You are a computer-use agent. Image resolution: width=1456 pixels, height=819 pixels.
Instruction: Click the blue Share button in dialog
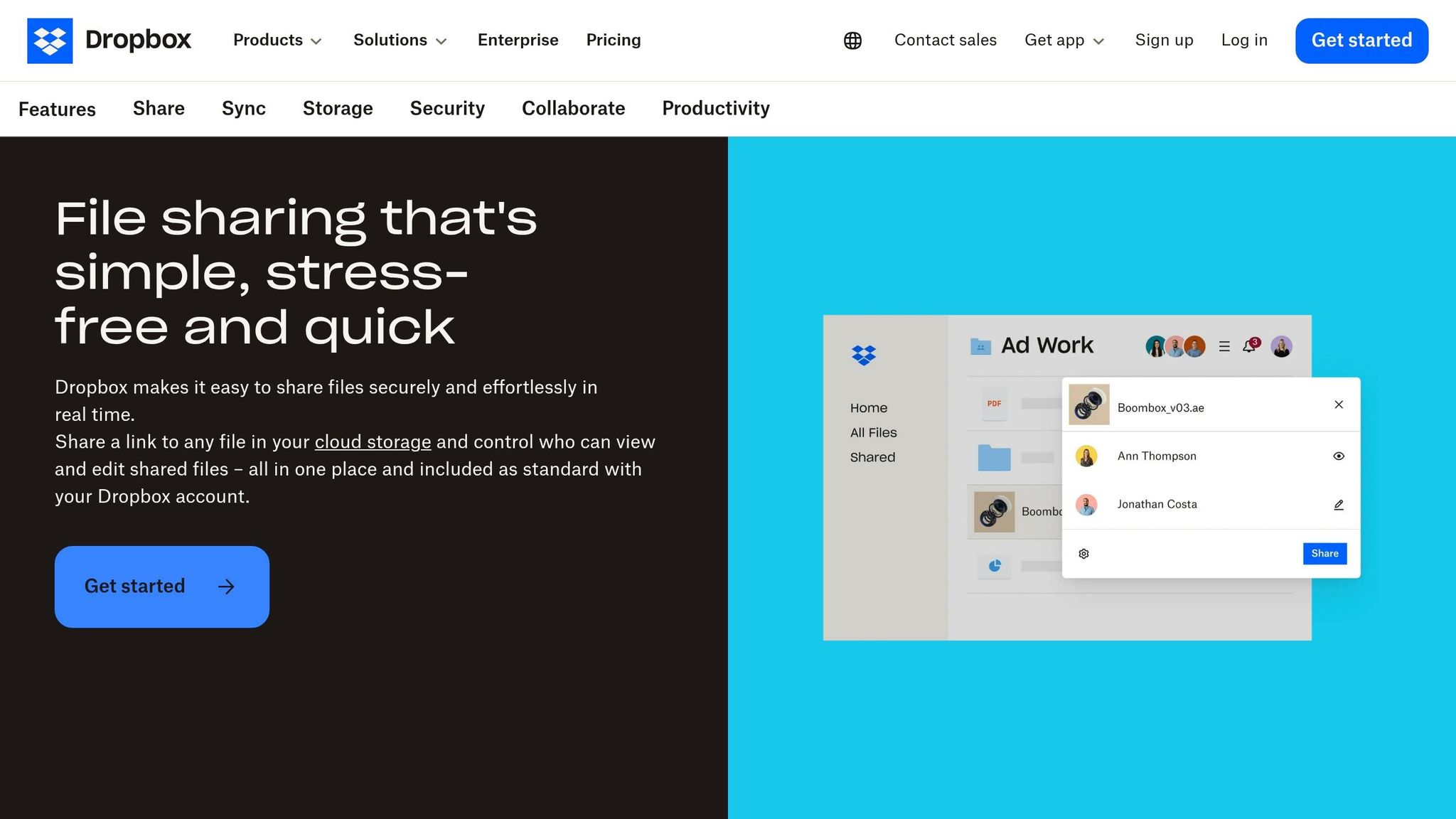pyautogui.click(x=1324, y=554)
